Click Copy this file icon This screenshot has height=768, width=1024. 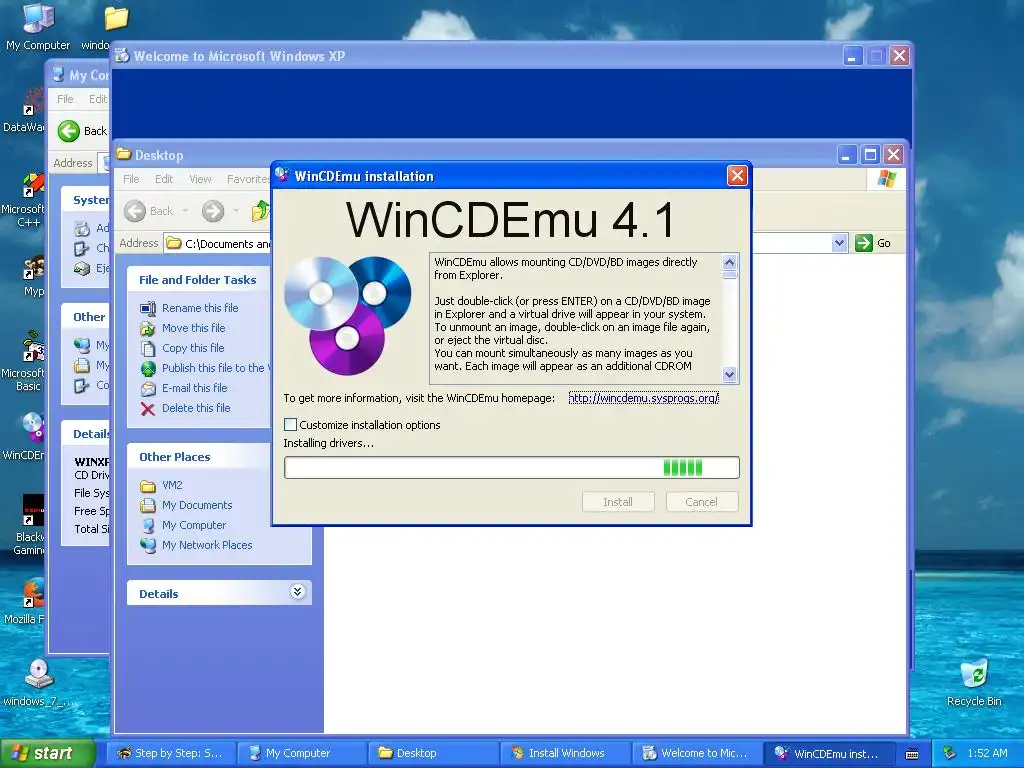pyautogui.click(x=148, y=348)
